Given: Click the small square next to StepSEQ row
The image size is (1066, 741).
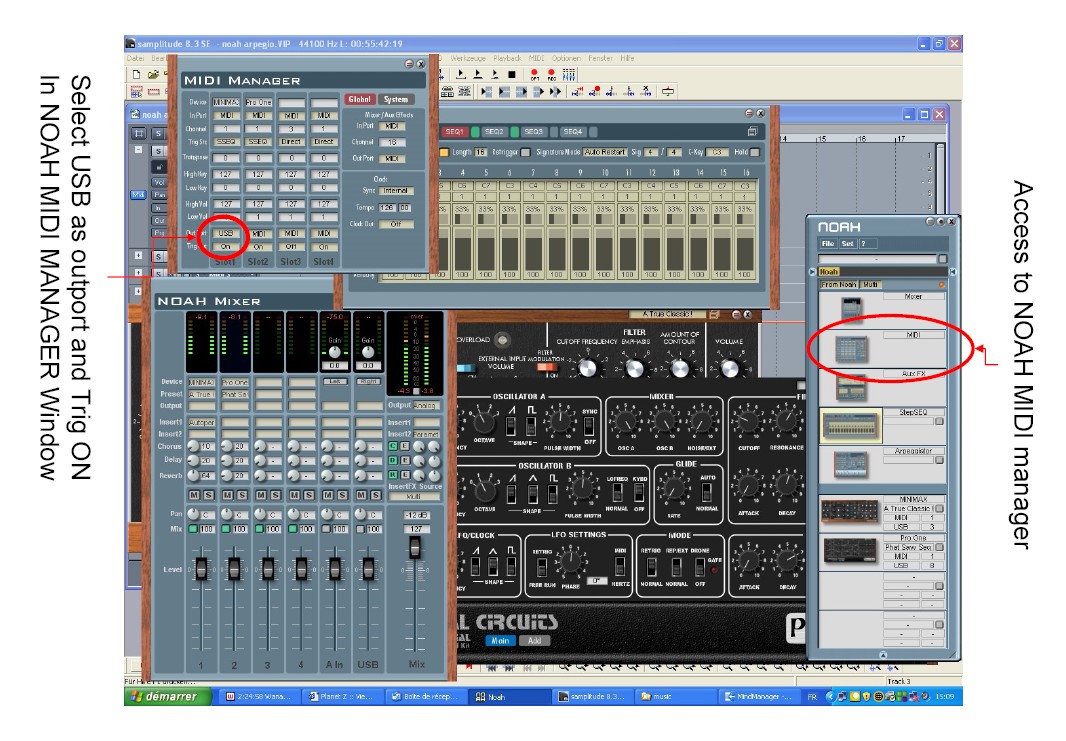Looking at the screenshot, I should tap(939, 421).
